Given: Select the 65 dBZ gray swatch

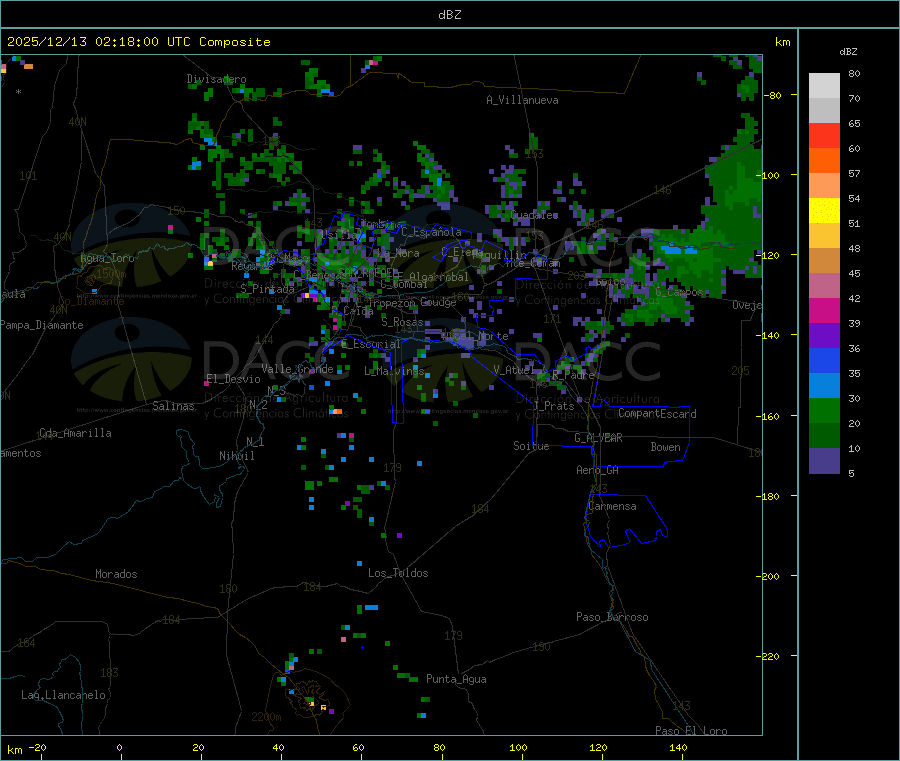Looking at the screenshot, I should 824,111.
